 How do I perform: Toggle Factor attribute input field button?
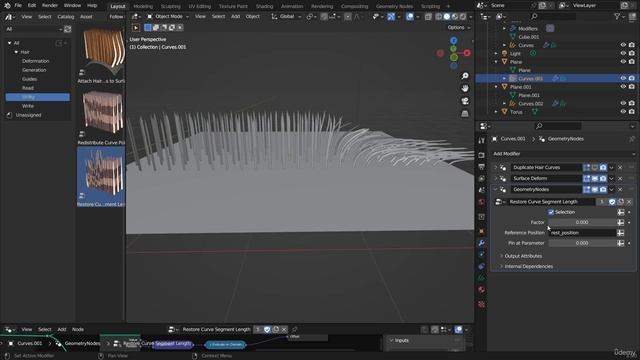coord(620,222)
